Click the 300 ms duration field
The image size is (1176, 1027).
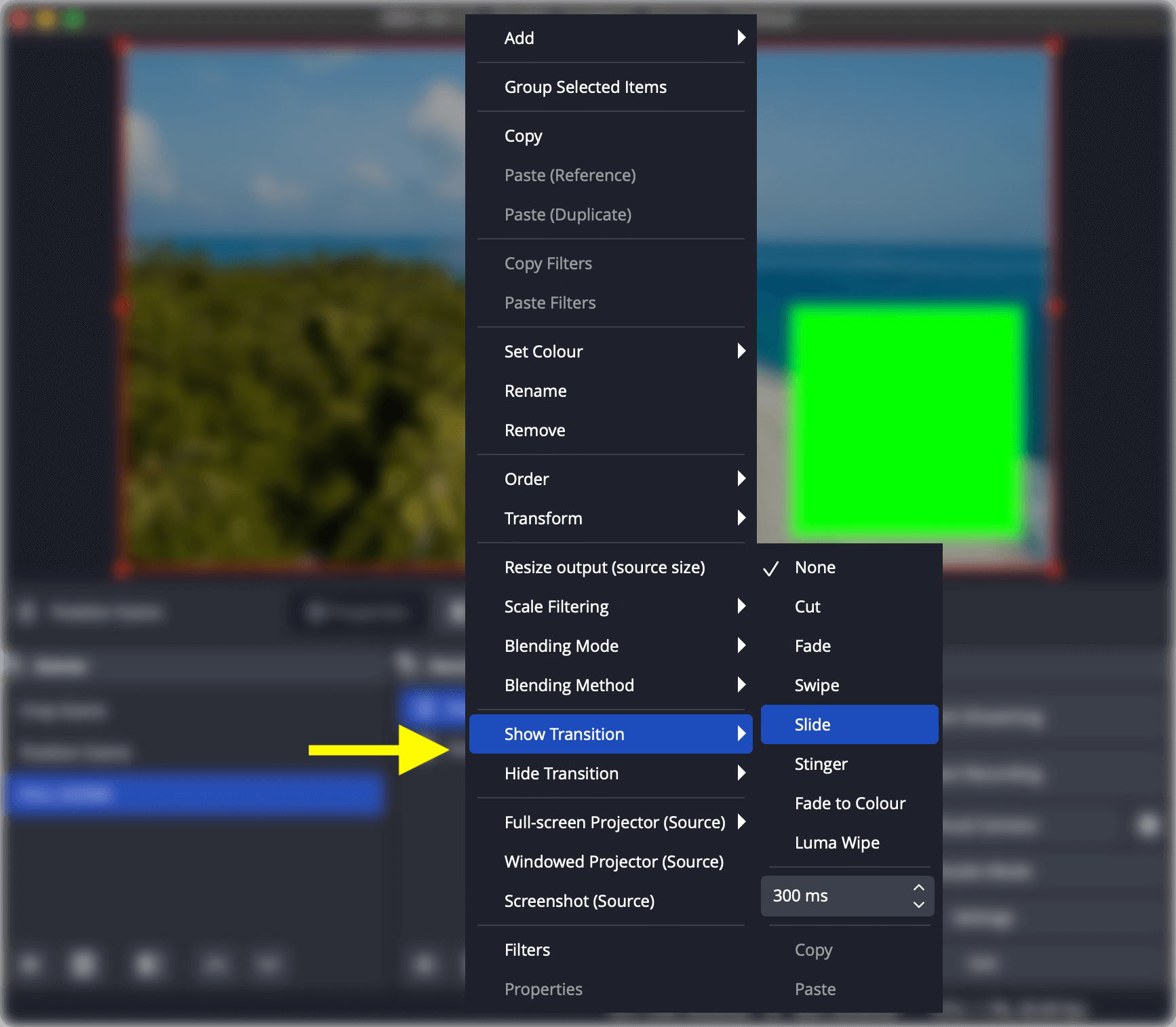[x=834, y=896]
